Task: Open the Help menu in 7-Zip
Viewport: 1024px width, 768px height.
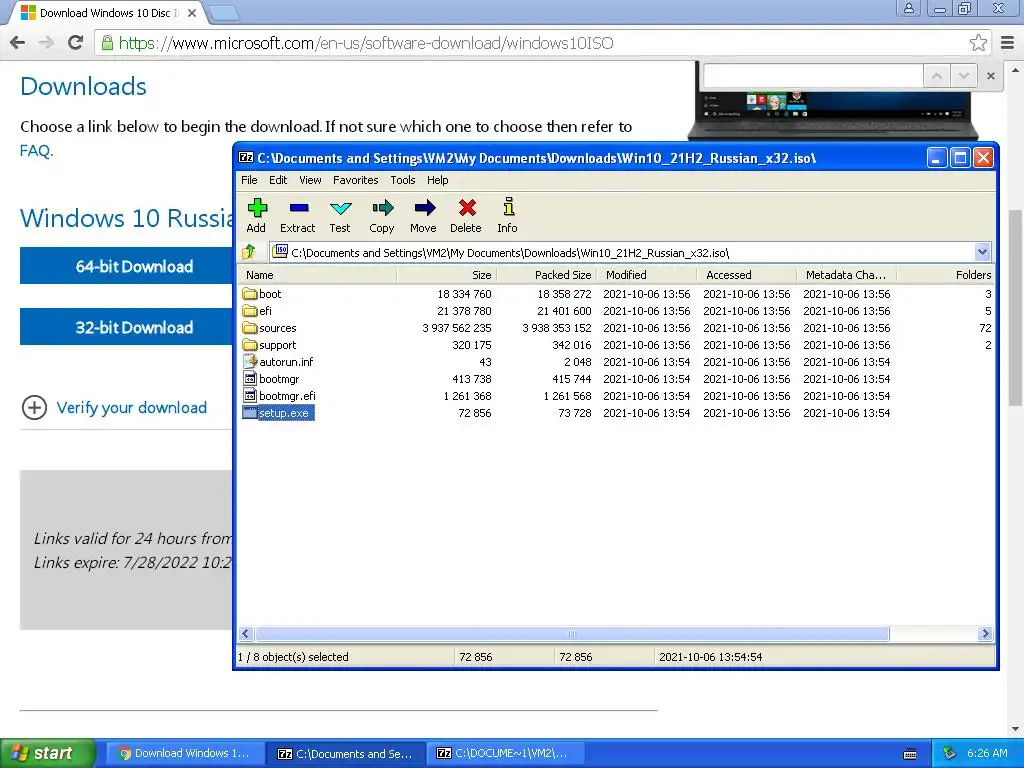Action: point(438,180)
